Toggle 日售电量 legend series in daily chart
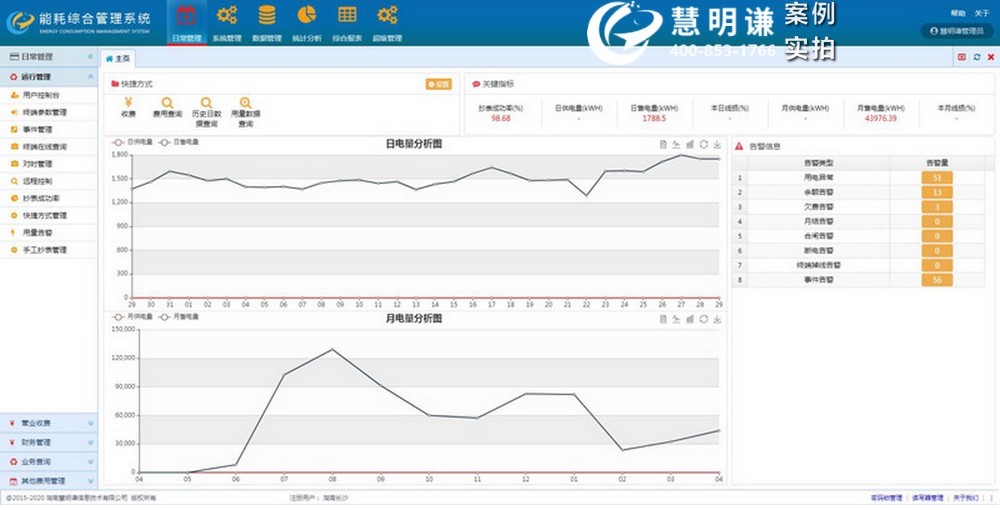The height and width of the screenshot is (510, 1000). [180, 143]
